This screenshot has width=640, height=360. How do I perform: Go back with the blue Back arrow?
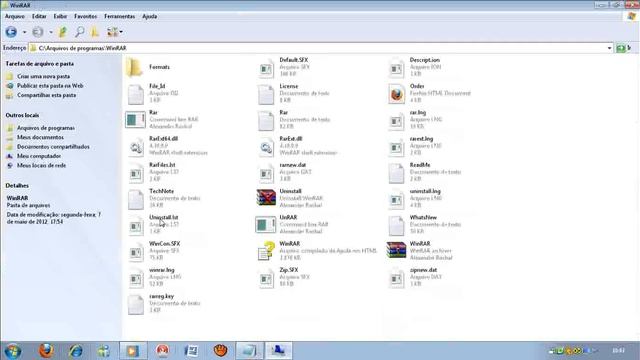pyautogui.click(x=11, y=32)
